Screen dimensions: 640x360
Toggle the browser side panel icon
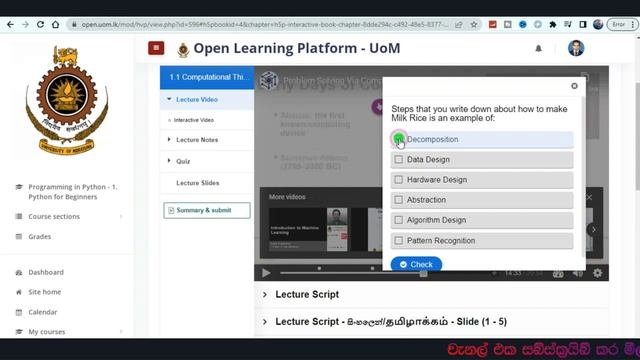pyautogui.click(x=583, y=24)
